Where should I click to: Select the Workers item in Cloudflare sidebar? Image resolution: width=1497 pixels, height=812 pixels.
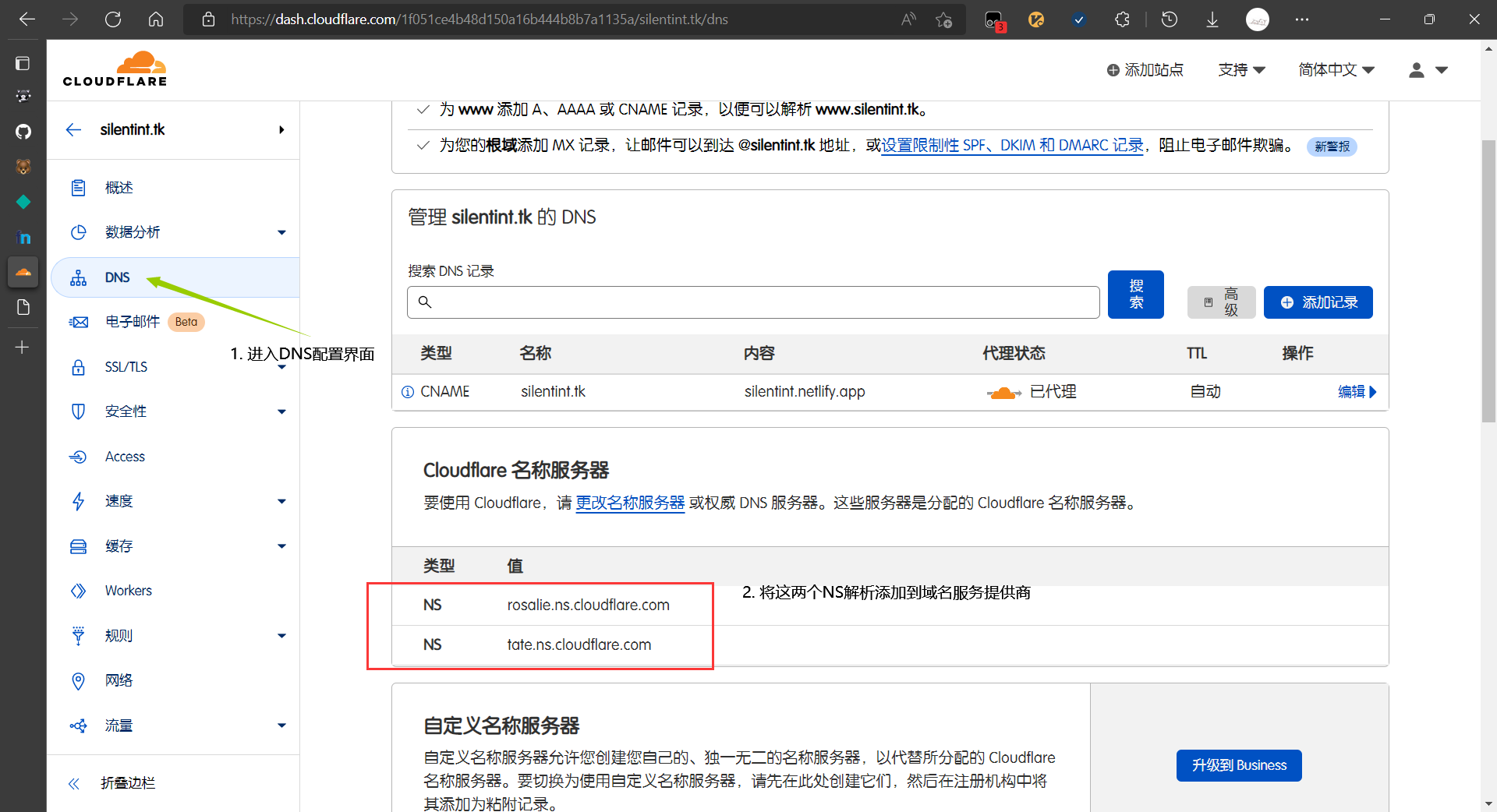pyautogui.click(x=128, y=591)
